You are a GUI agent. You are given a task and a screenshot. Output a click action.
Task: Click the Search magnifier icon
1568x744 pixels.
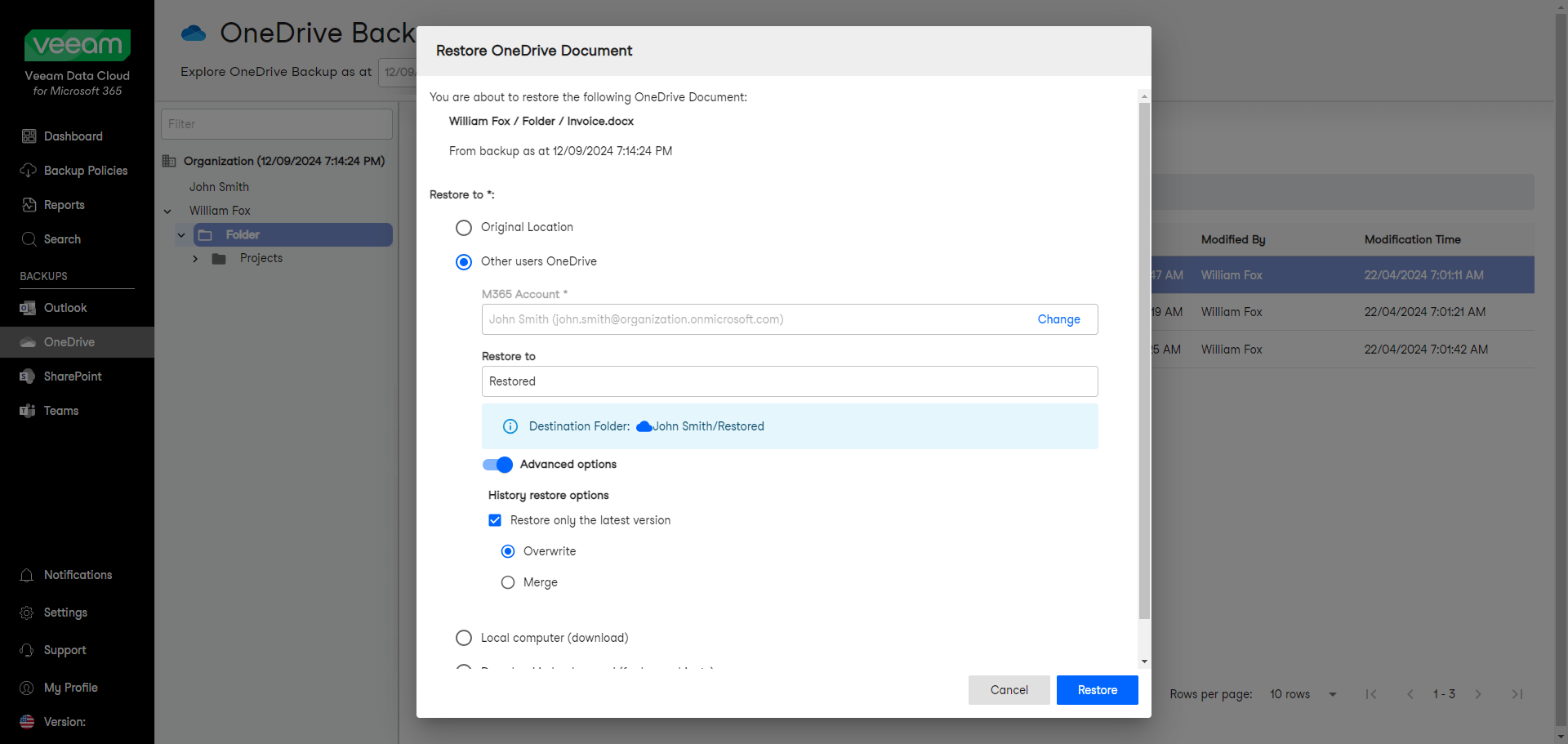(29, 239)
